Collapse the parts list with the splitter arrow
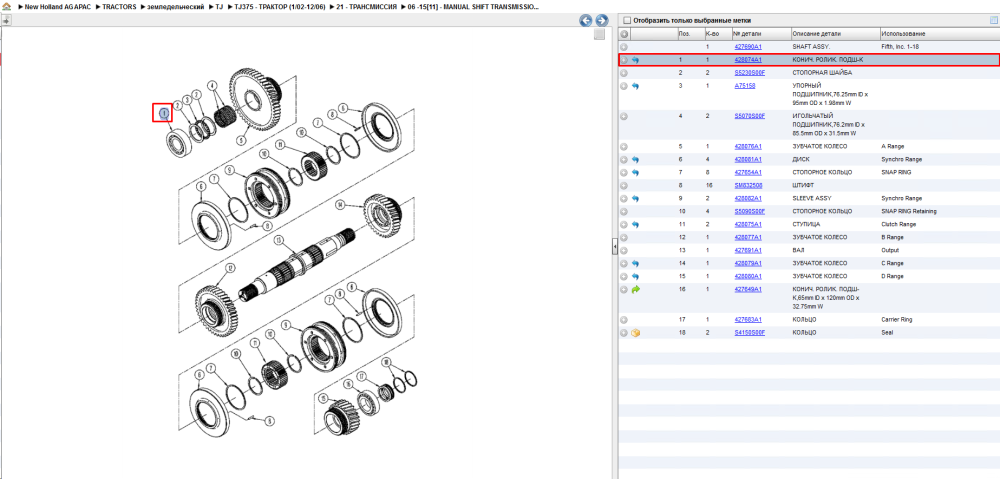Screen dimensions: 1000x479 click(614, 246)
